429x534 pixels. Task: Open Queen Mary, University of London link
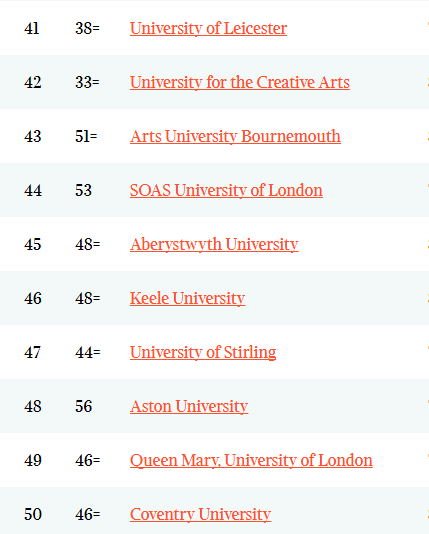point(251,461)
